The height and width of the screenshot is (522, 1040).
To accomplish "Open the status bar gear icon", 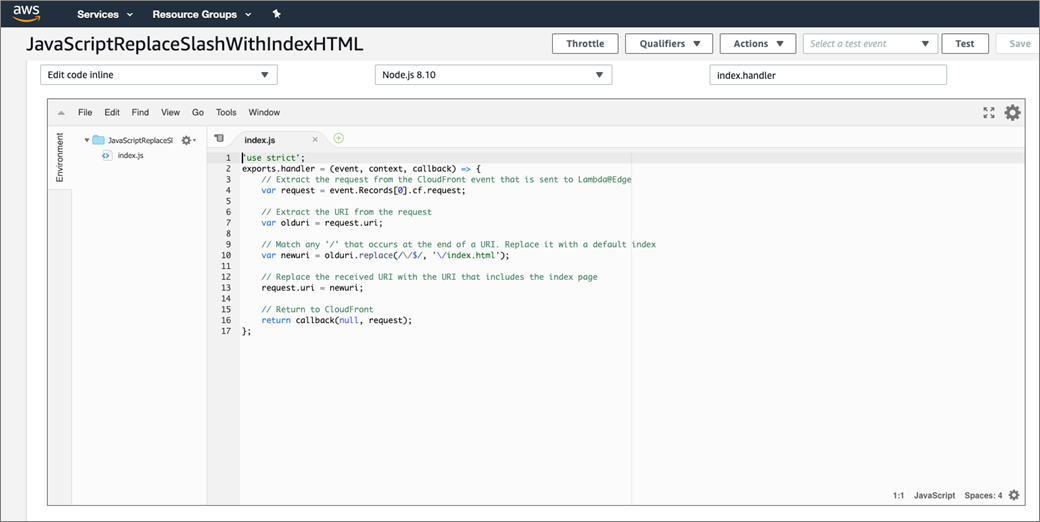I will [x=1014, y=495].
